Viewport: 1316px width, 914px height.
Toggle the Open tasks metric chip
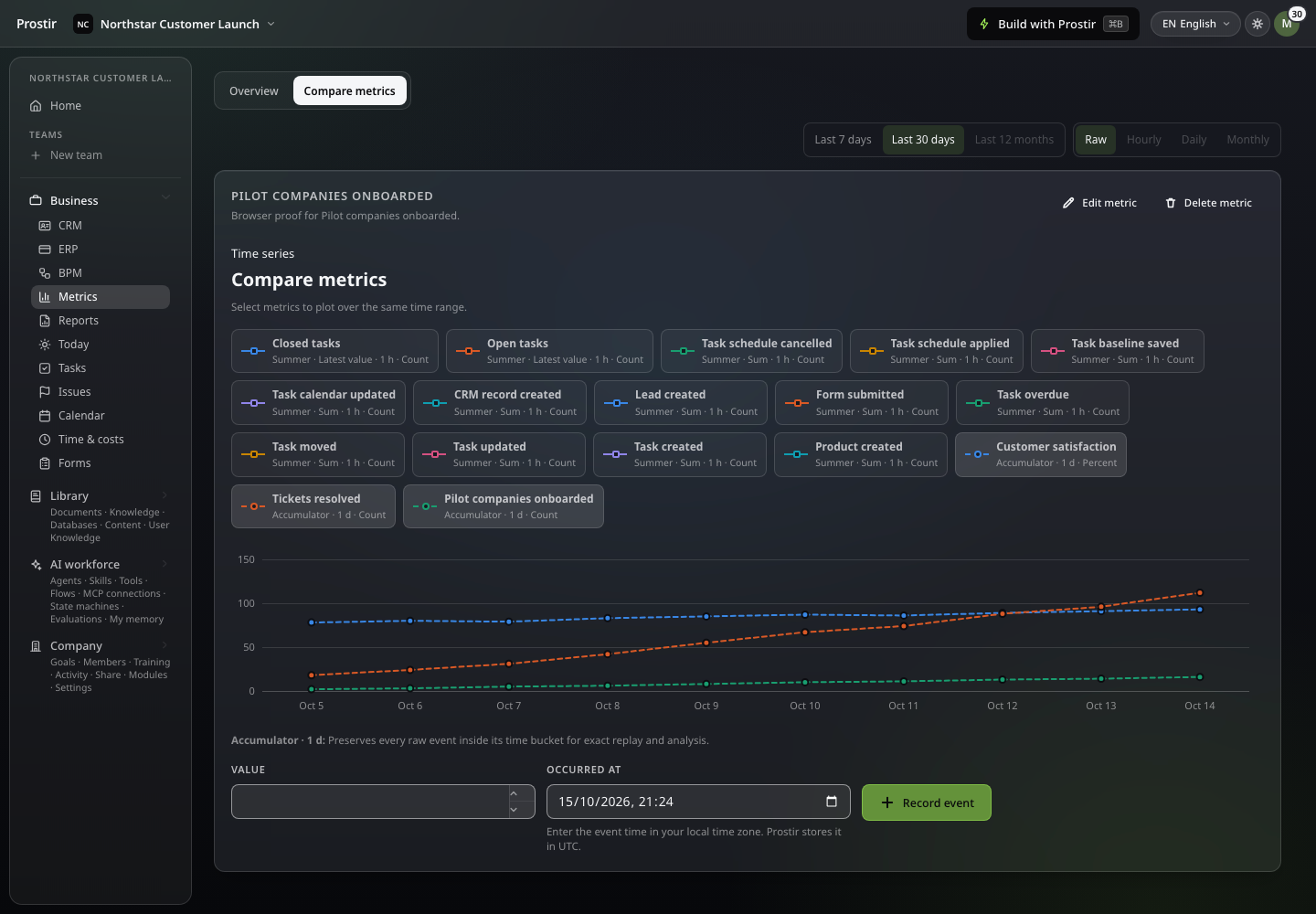tap(549, 351)
